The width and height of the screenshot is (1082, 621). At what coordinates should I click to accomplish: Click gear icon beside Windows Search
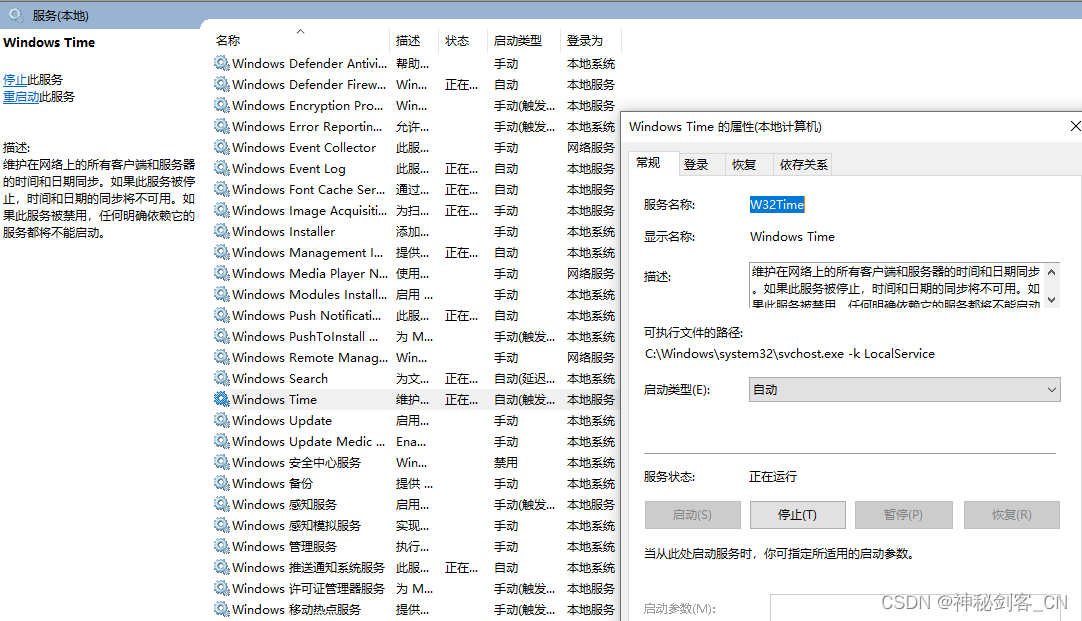(222, 378)
